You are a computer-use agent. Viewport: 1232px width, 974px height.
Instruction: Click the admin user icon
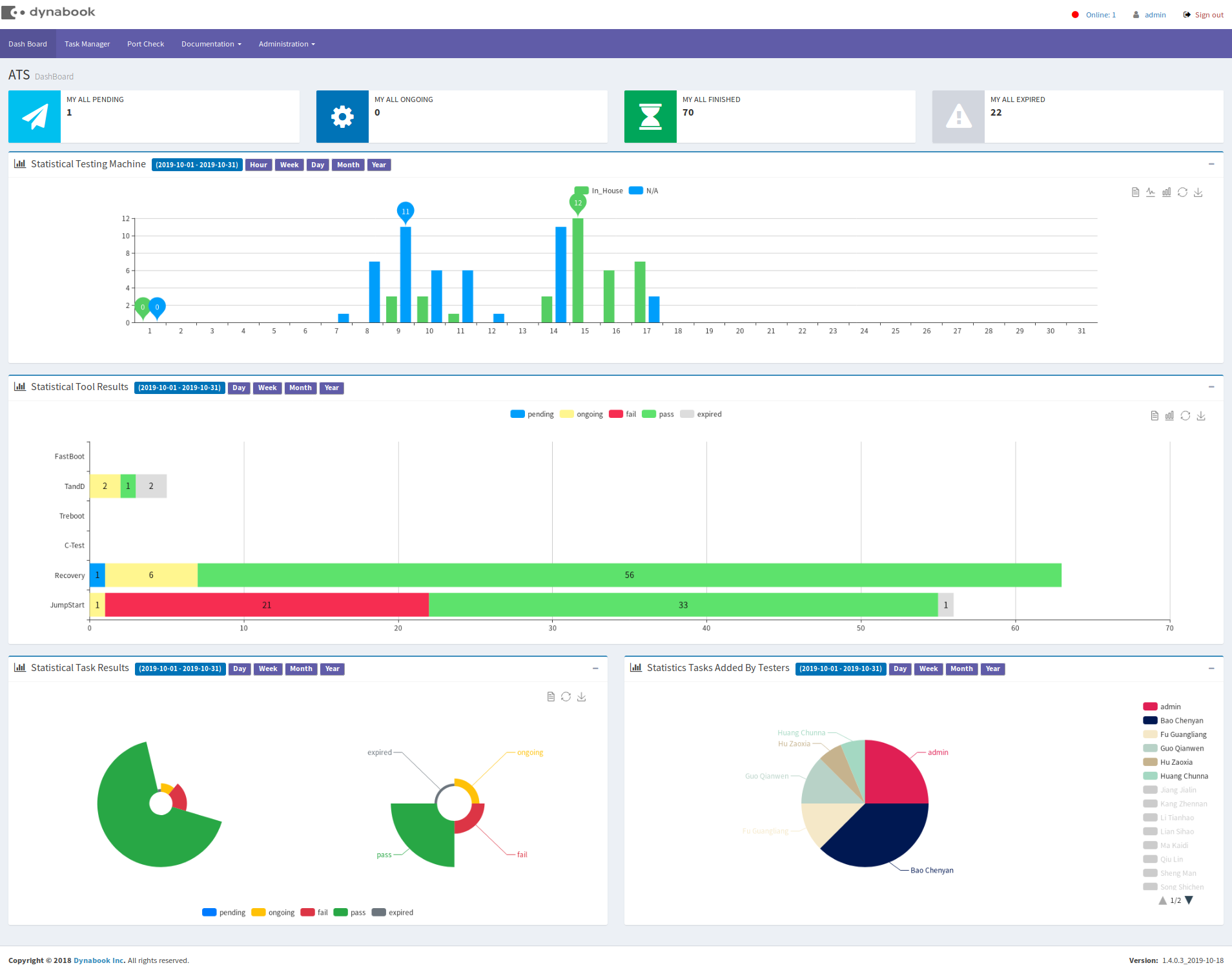1136,15
